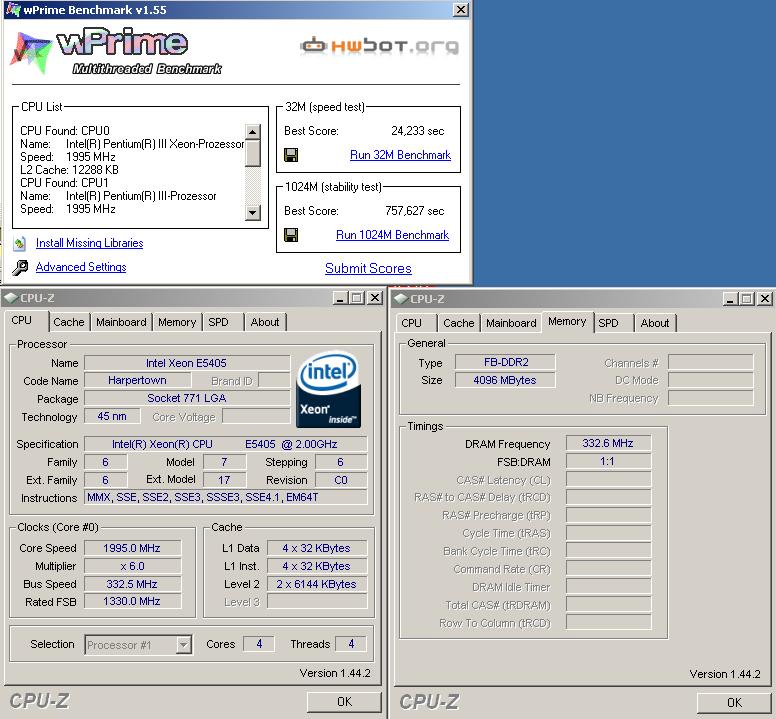Image resolution: width=776 pixels, height=719 pixels.
Task: Click the wPrime logo icon
Action: click(x=30, y=52)
